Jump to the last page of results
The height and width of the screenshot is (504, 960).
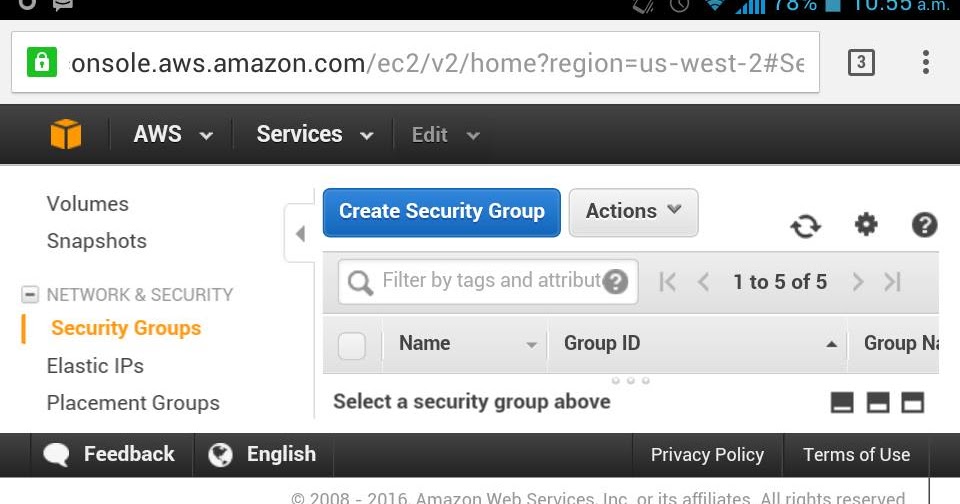coord(893,282)
